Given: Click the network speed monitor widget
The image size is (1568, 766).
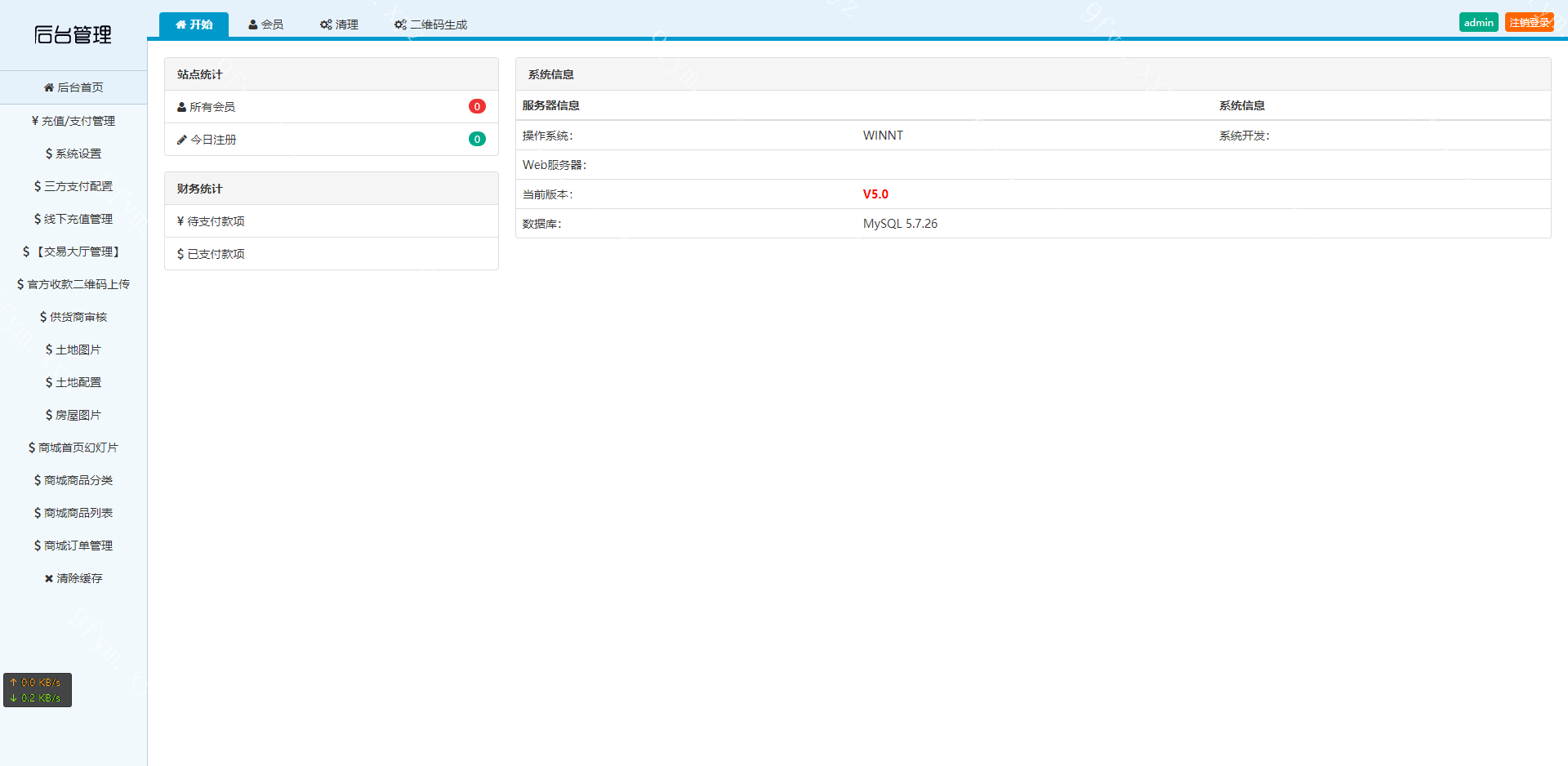Looking at the screenshot, I should click(38, 690).
